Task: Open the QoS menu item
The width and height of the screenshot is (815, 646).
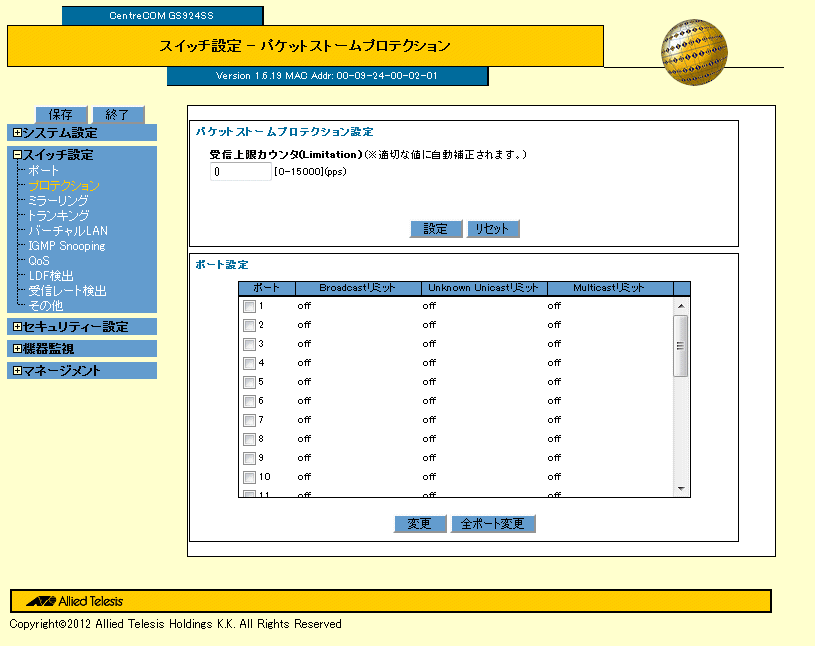Action: coord(39,261)
